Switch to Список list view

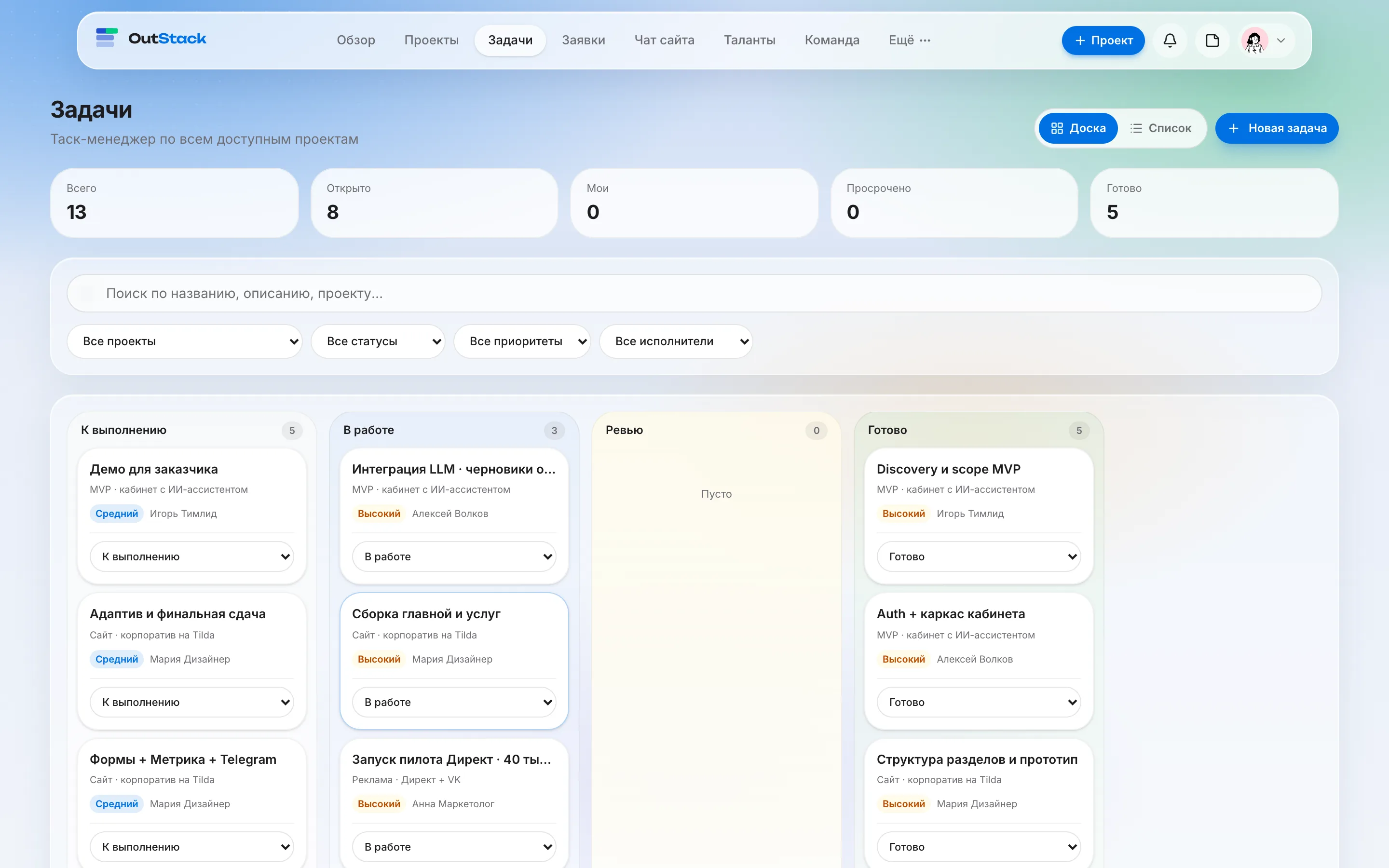click(x=1160, y=128)
